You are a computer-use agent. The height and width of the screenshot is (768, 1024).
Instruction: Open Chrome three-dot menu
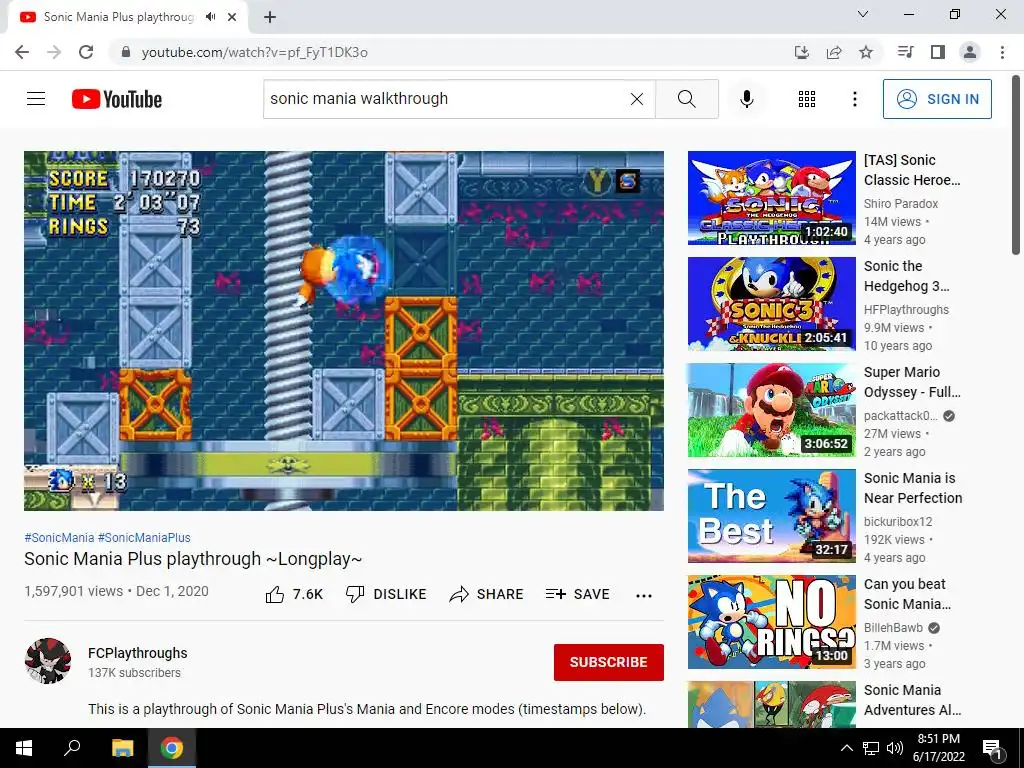point(1002,52)
